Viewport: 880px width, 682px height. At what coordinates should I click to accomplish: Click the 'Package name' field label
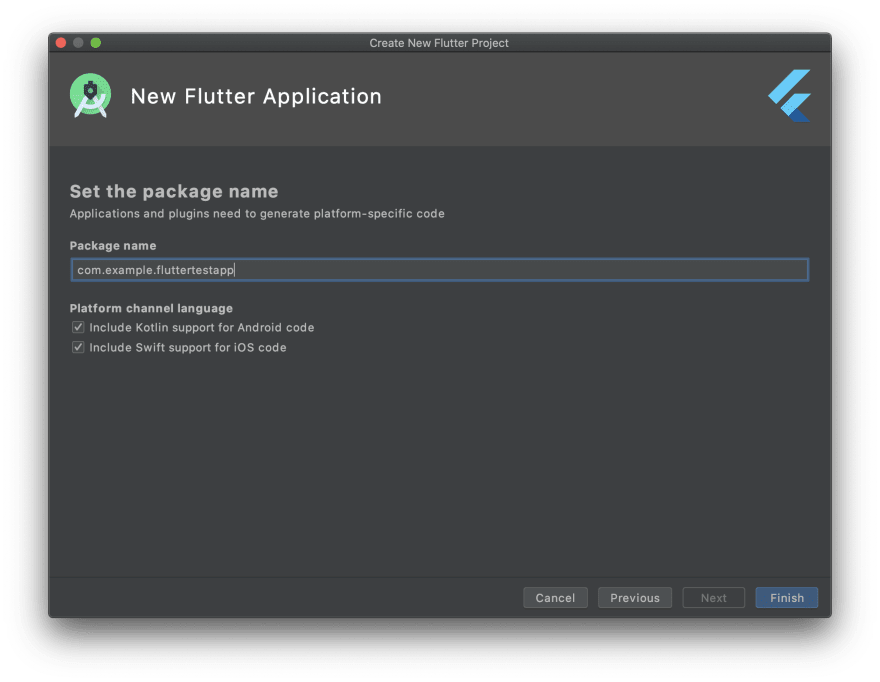[x=113, y=246]
